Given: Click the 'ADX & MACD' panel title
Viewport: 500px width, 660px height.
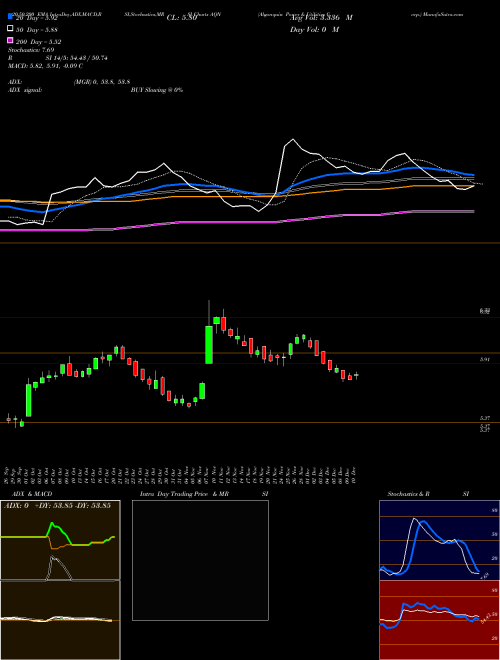Looking at the screenshot, I should [x=32, y=494].
